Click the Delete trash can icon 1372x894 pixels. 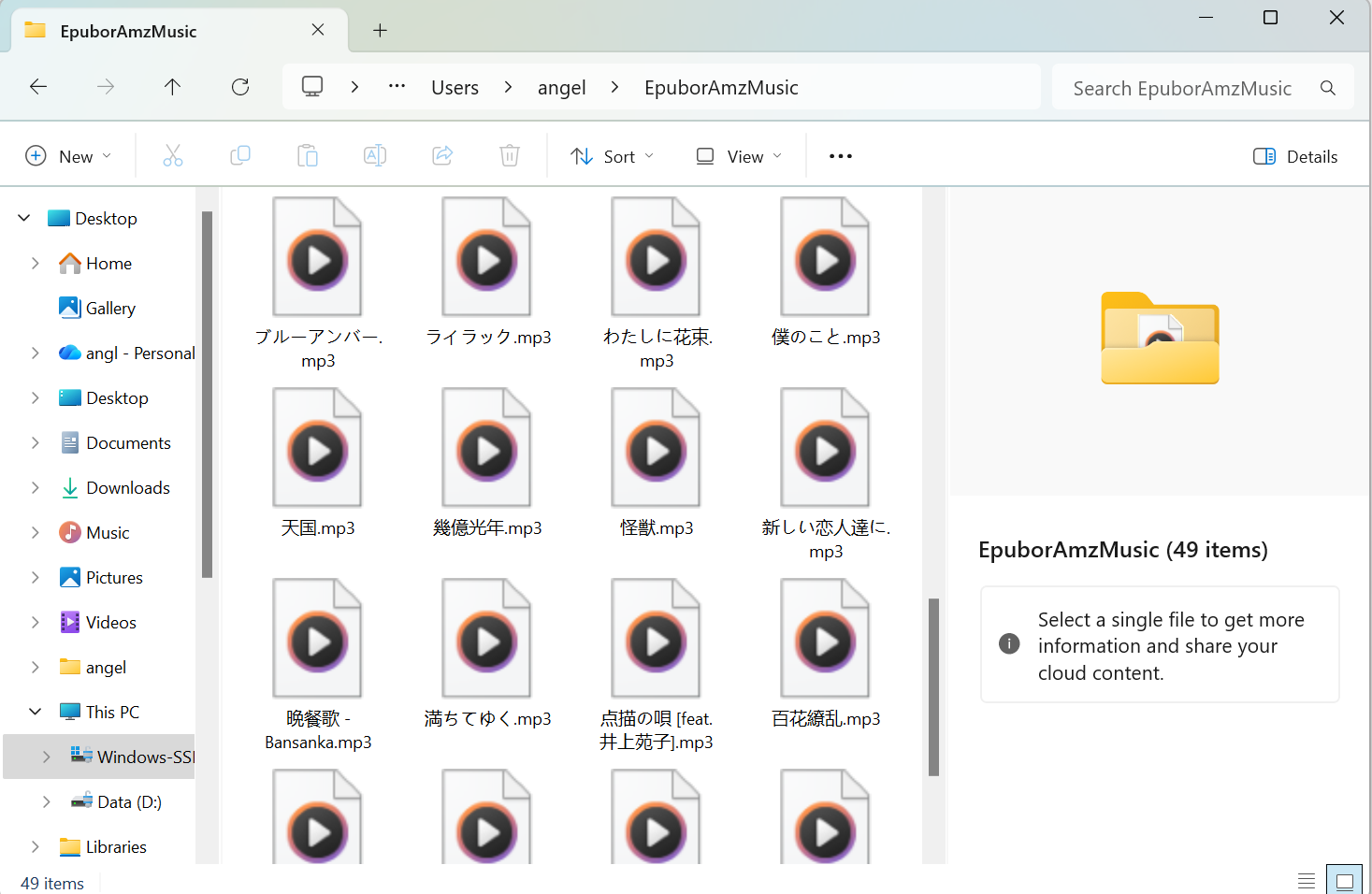click(x=510, y=156)
